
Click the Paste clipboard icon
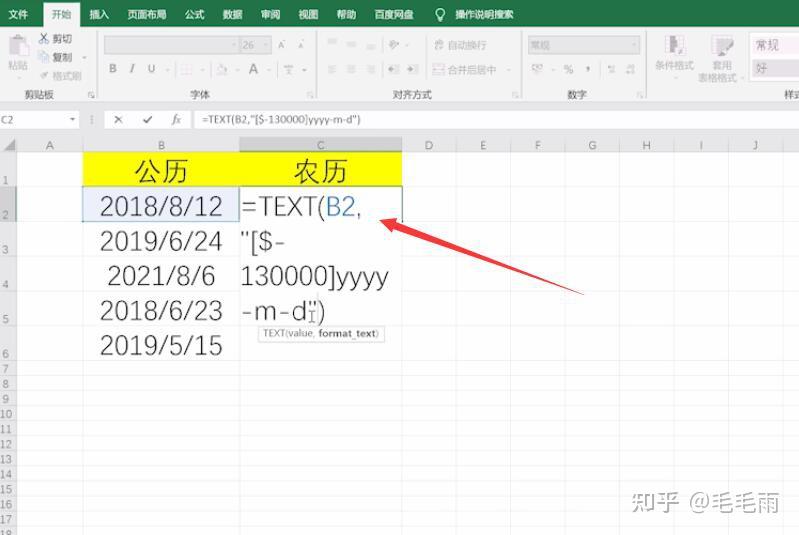[19, 46]
